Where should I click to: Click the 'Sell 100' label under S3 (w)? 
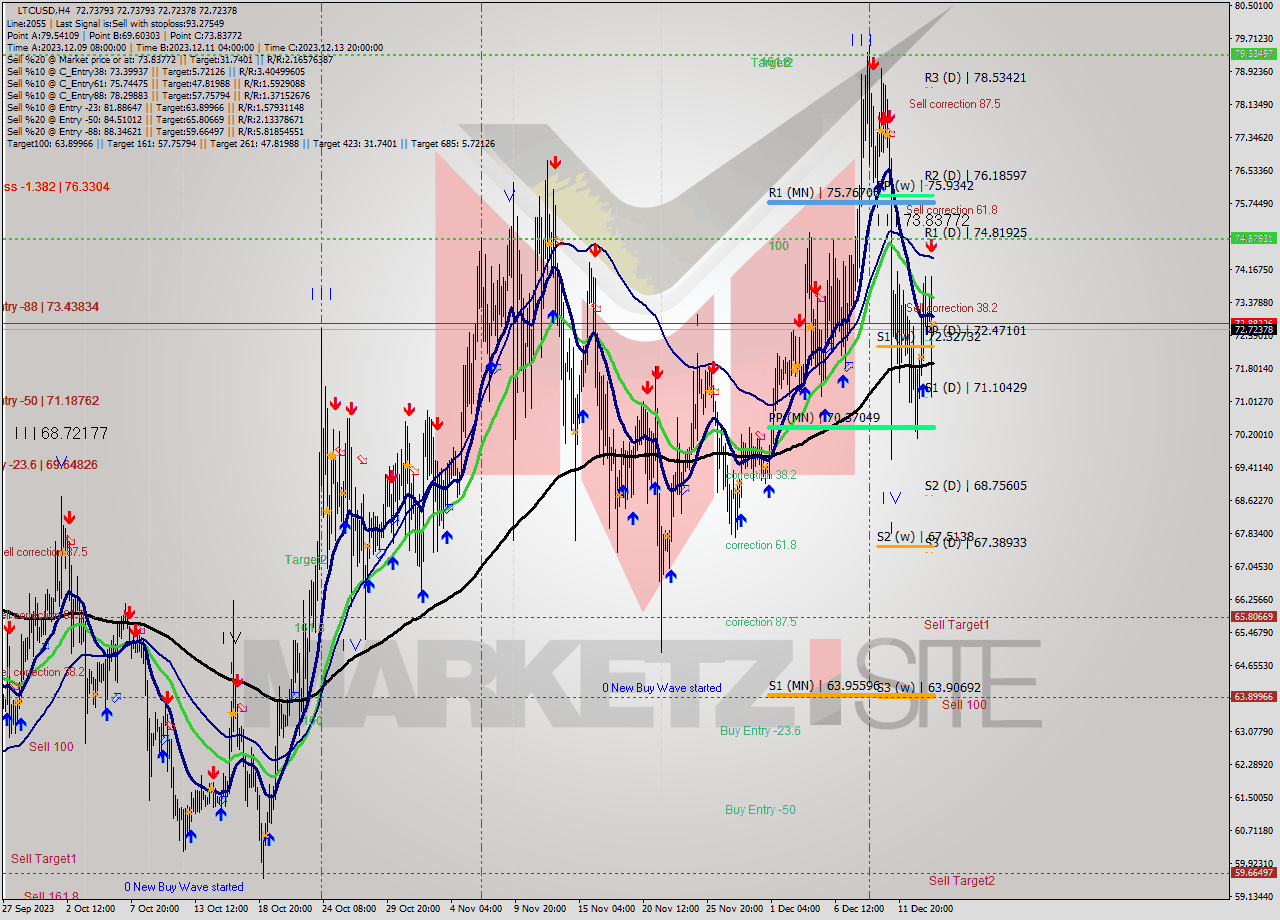click(x=964, y=704)
